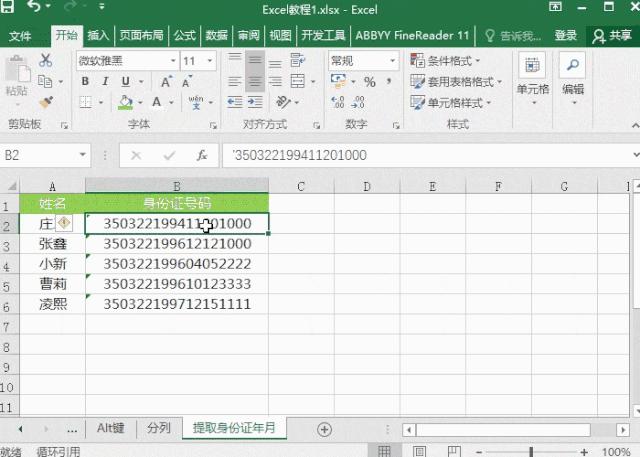Click the error warning icon beside 庄

[x=64, y=223]
